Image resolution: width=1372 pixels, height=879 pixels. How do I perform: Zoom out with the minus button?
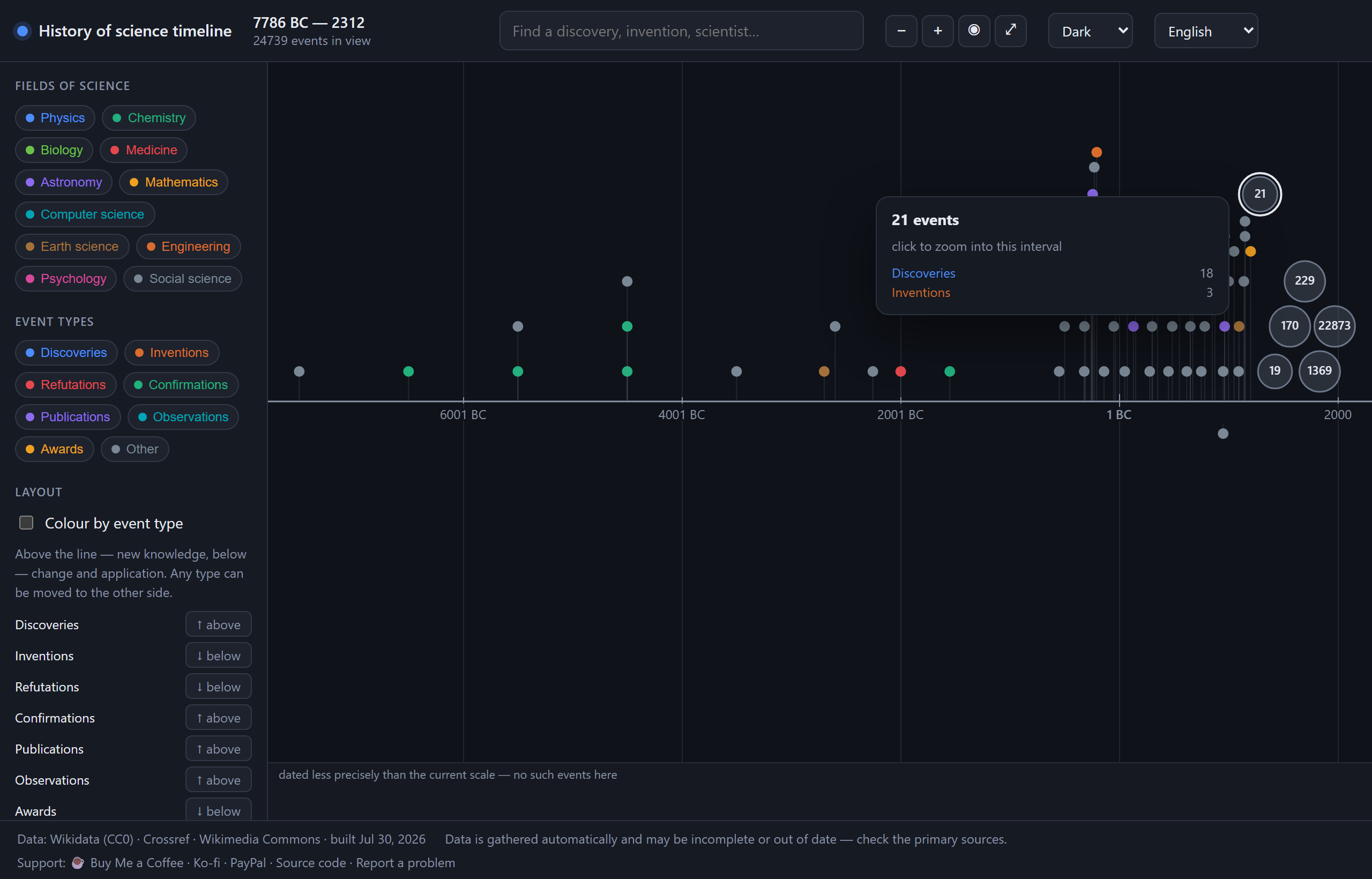(901, 31)
